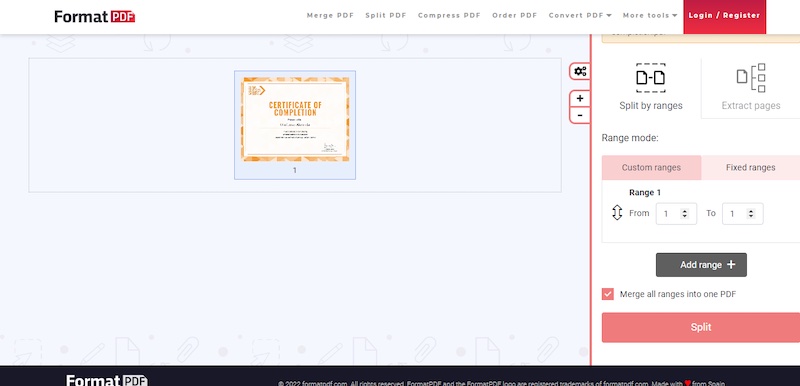
Task: Select the certificate page 1 thumbnail
Action: click(295, 125)
